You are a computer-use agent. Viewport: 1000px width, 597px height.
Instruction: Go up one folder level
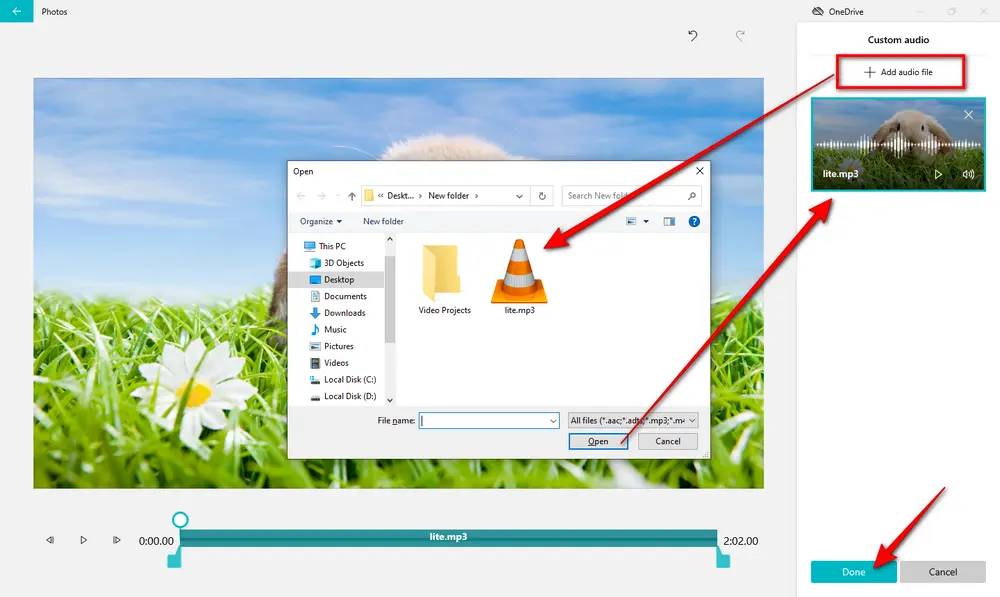tap(352, 196)
